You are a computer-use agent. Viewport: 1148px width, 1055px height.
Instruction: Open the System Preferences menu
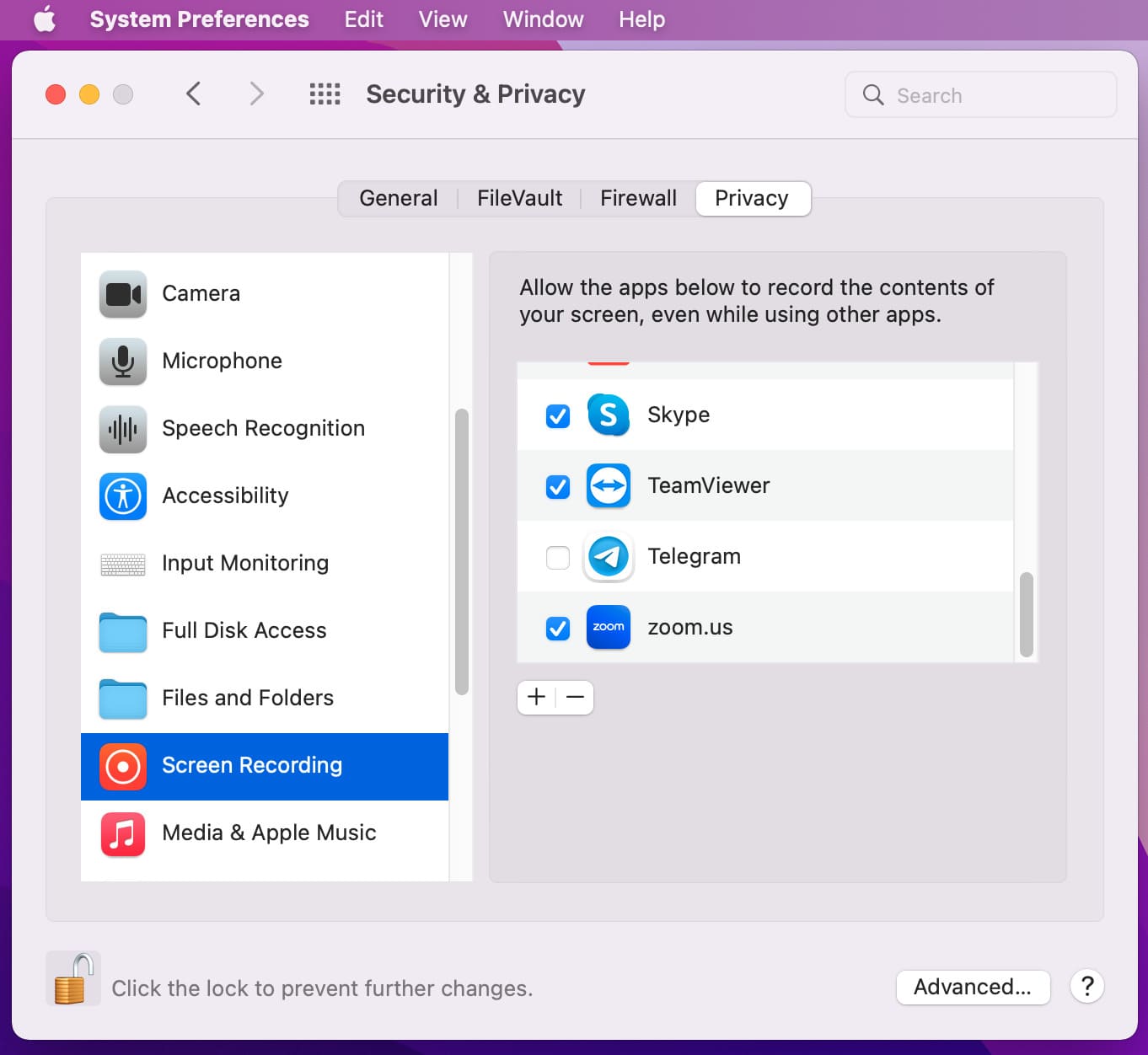point(199,19)
